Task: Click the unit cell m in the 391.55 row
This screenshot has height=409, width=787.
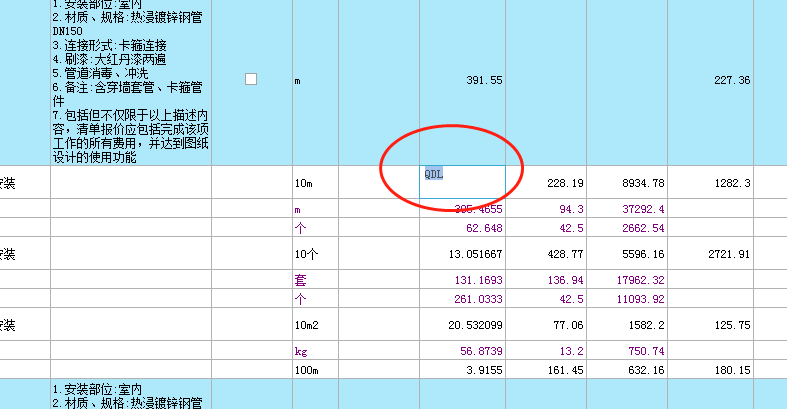Action: click(x=298, y=81)
